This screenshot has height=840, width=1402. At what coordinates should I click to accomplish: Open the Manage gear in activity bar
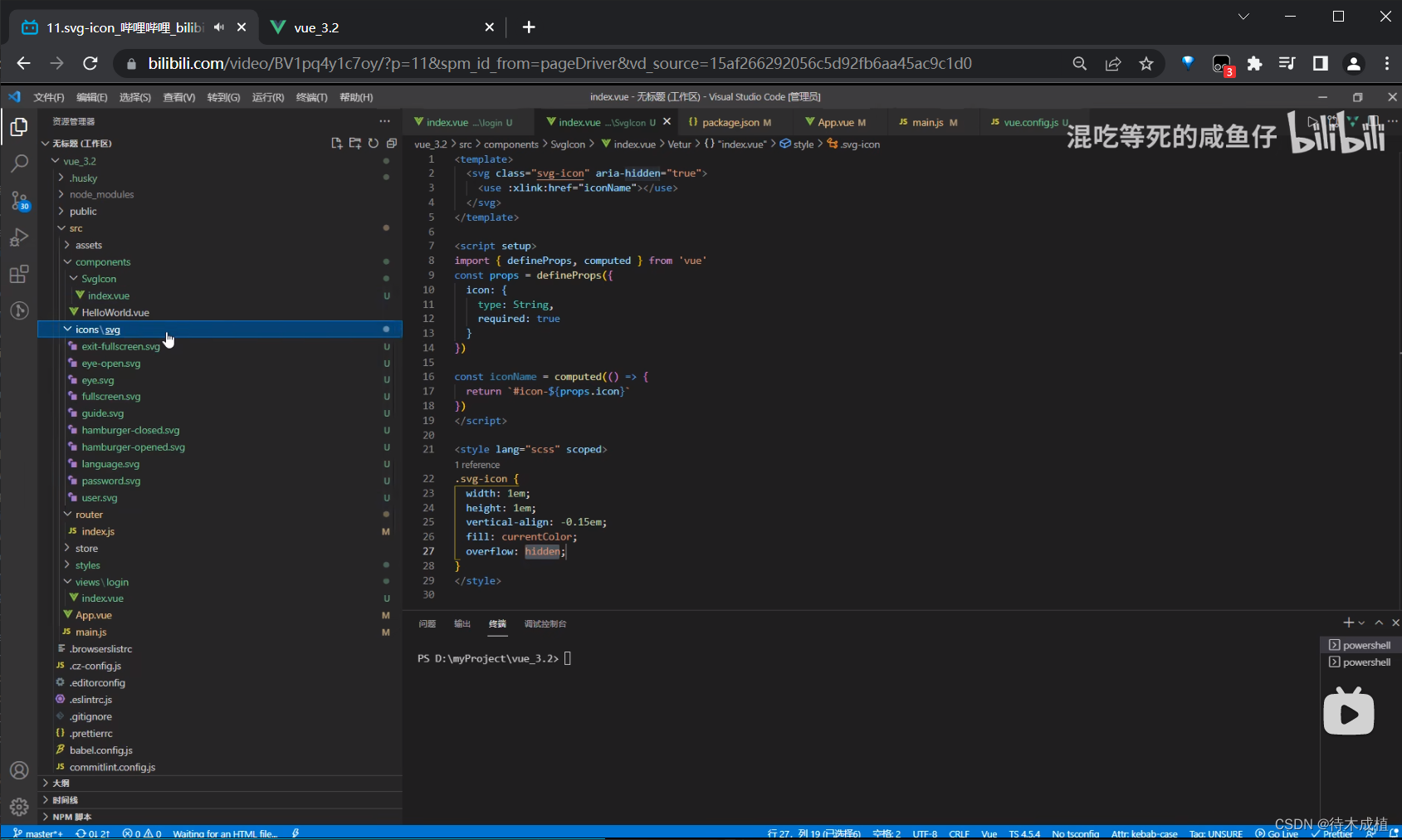tap(19, 807)
